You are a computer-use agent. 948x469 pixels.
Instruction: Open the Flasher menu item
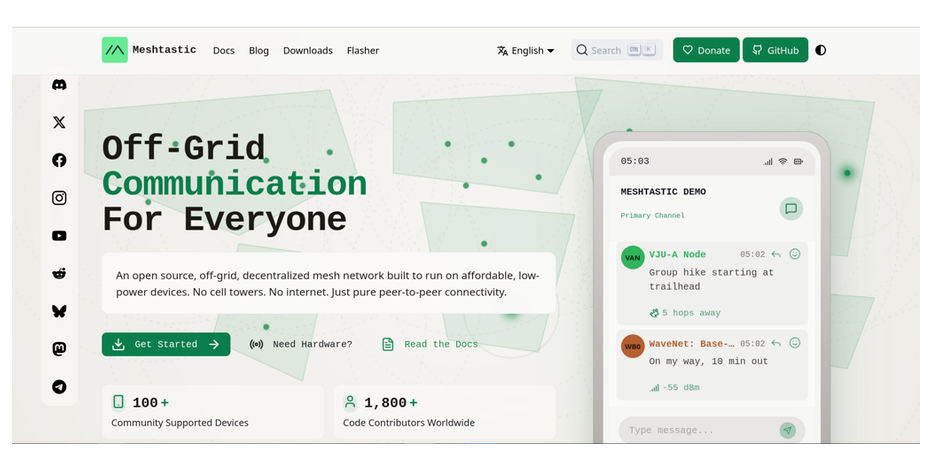(363, 51)
